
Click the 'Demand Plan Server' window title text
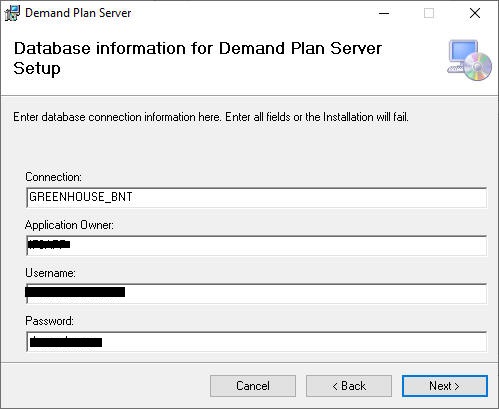pyautogui.click(x=78, y=13)
